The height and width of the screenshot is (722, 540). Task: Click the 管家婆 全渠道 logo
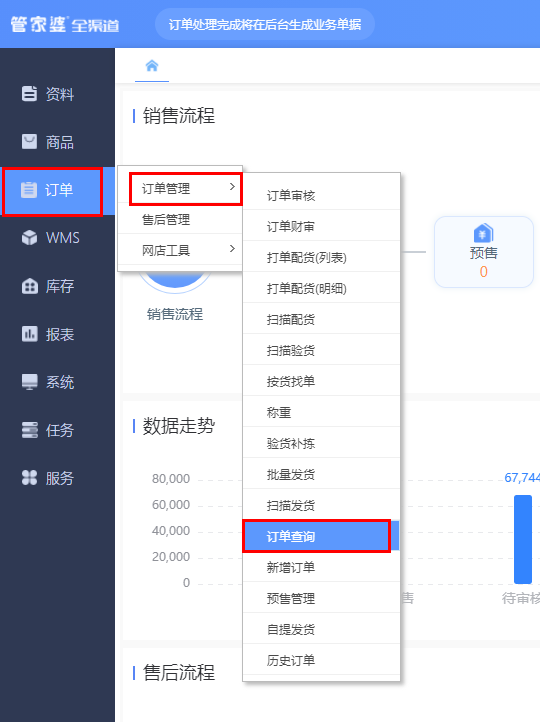coord(64,24)
